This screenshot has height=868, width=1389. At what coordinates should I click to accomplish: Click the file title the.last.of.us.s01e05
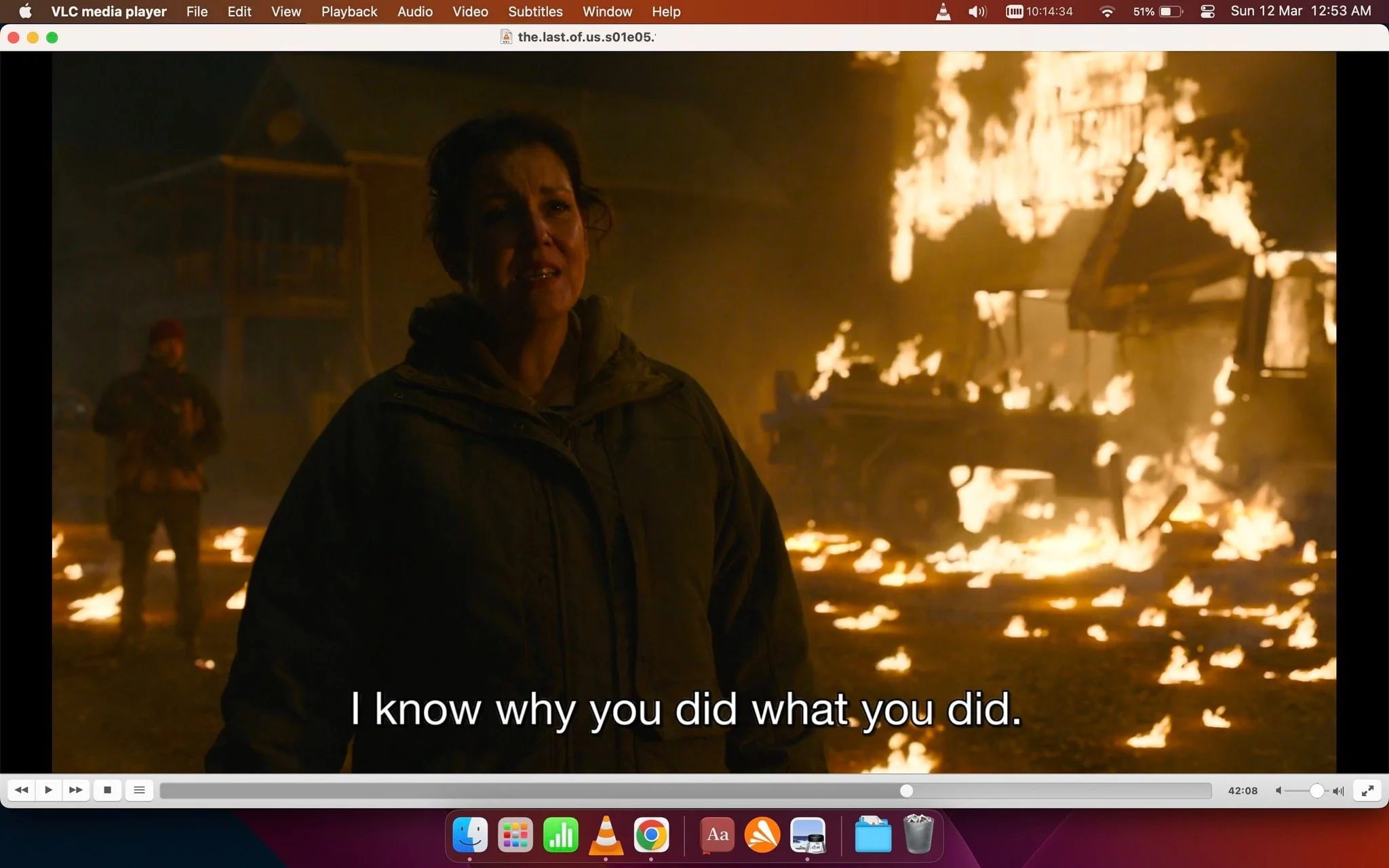(586, 37)
